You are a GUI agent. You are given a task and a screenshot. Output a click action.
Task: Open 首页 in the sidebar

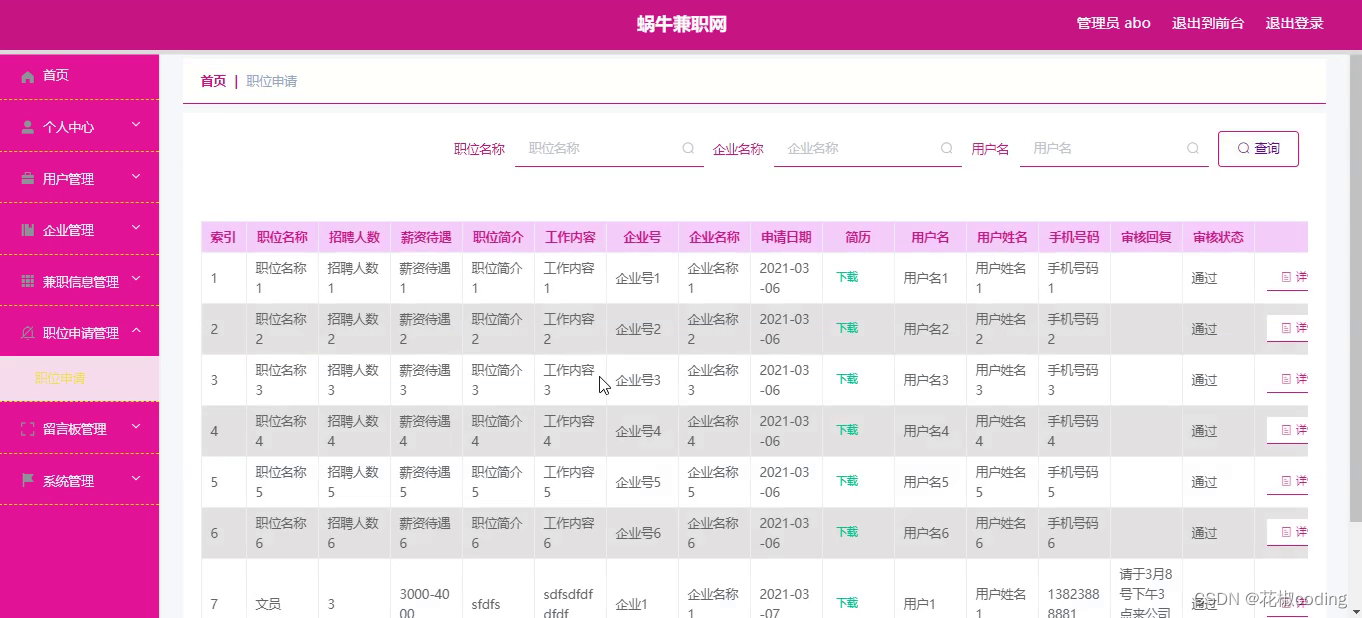click(x=79, y=76)
